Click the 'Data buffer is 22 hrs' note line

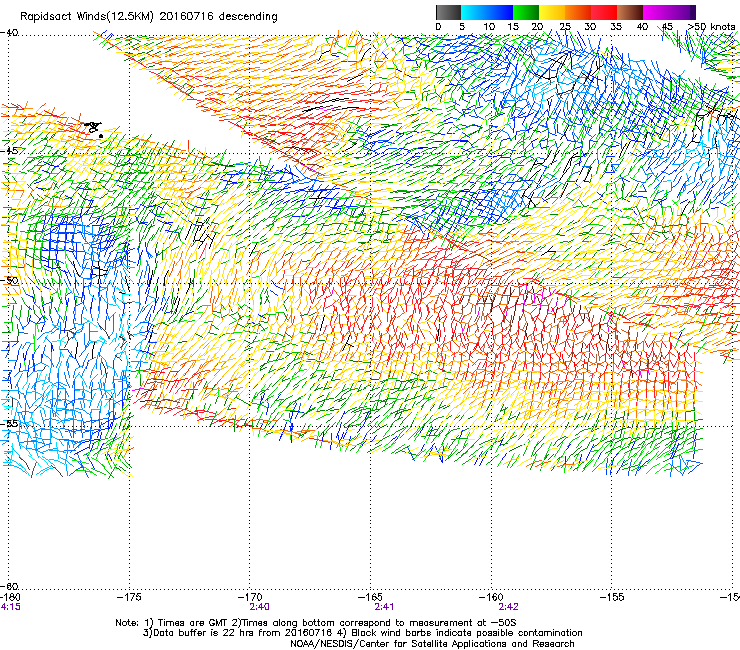pyautogui.click(x=362, y=633)
